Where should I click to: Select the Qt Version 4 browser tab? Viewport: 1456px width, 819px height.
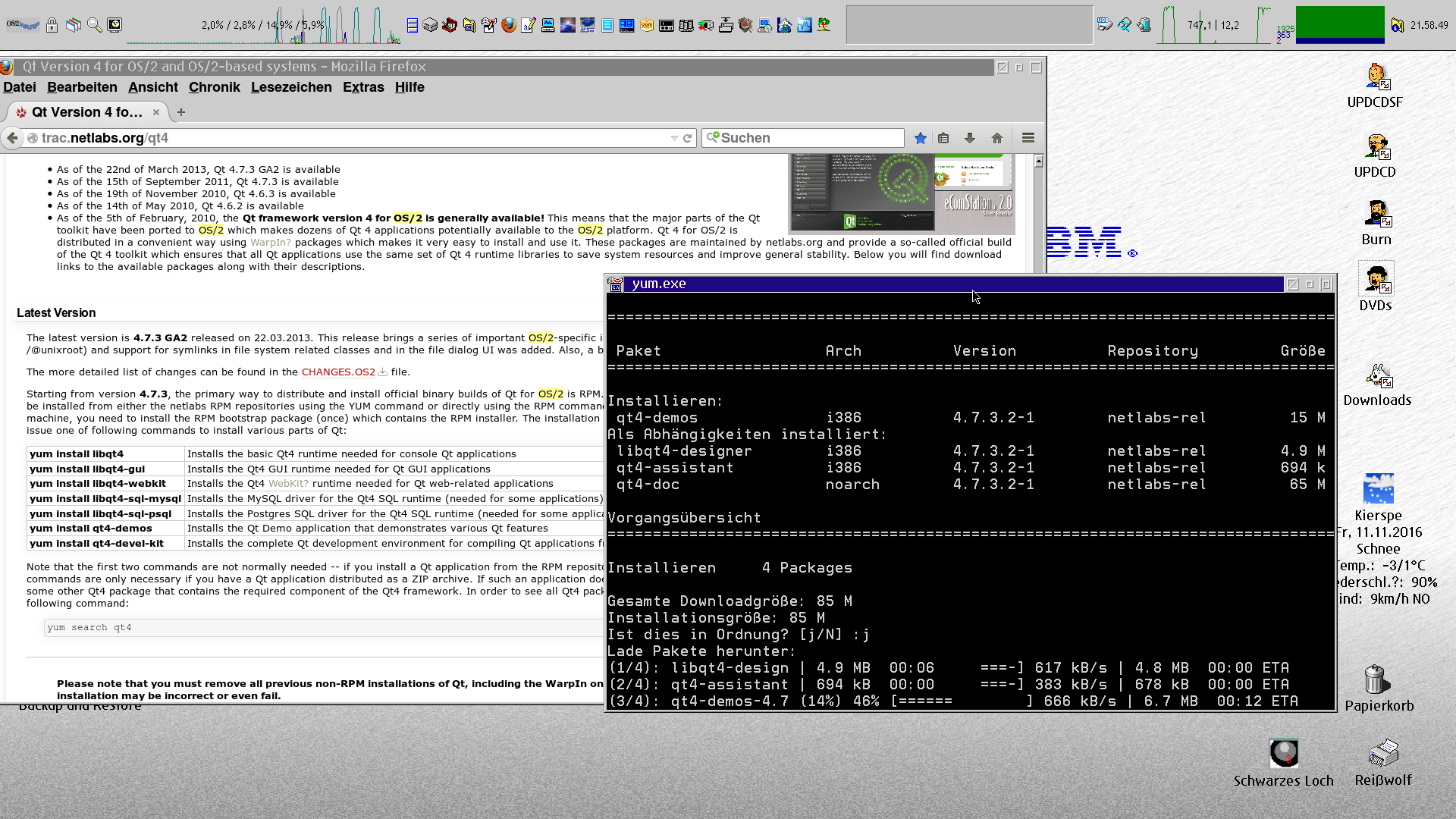pos(86,112)
